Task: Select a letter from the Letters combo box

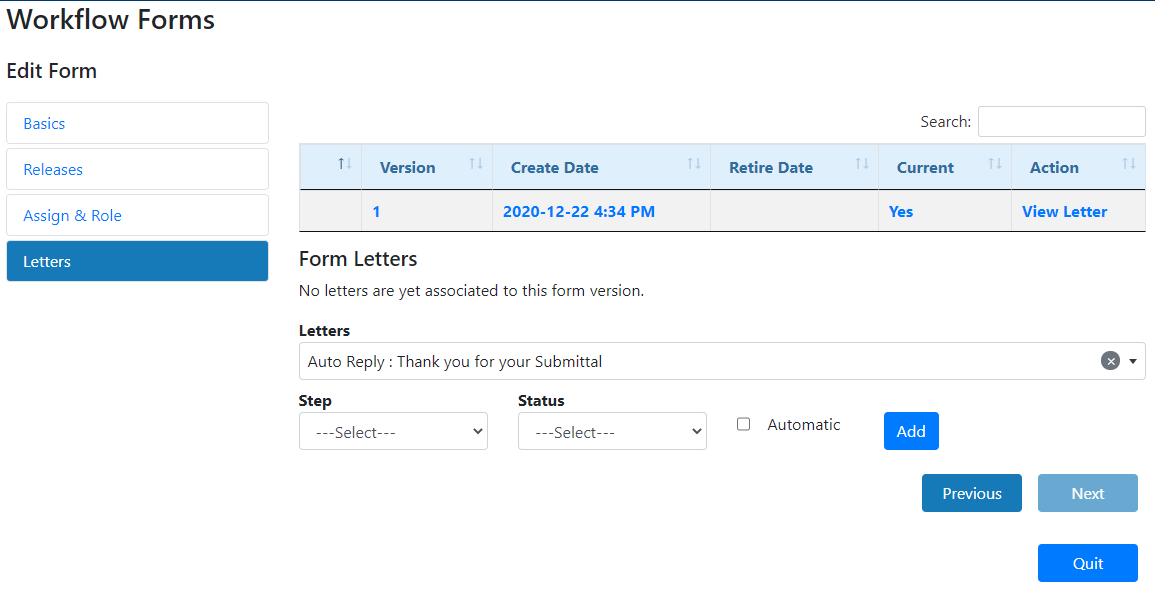Action: coord(700,361)
